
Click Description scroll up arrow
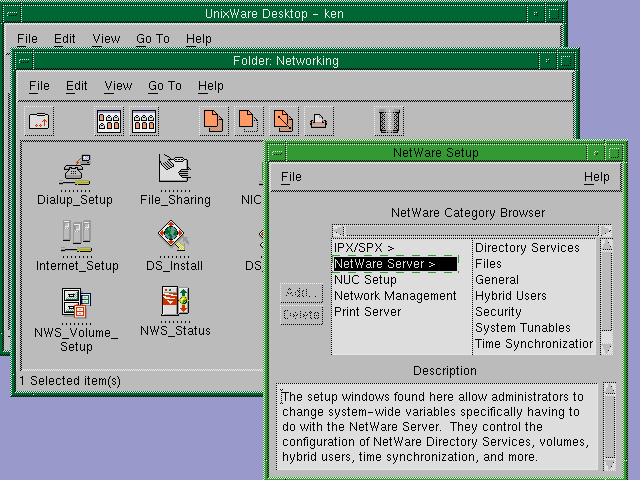click(610, 388)
